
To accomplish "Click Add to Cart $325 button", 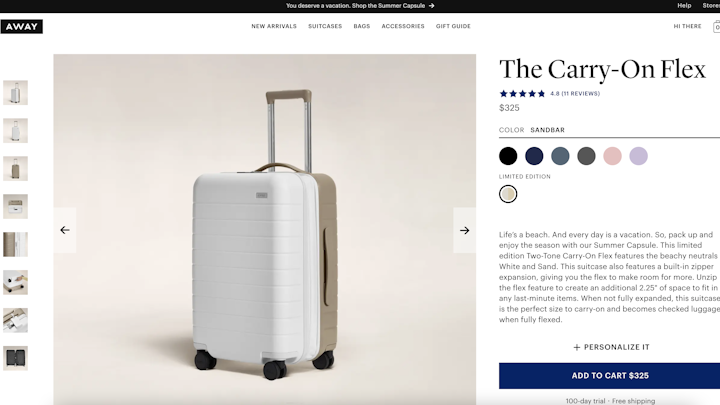I will (x=609, y=376).
